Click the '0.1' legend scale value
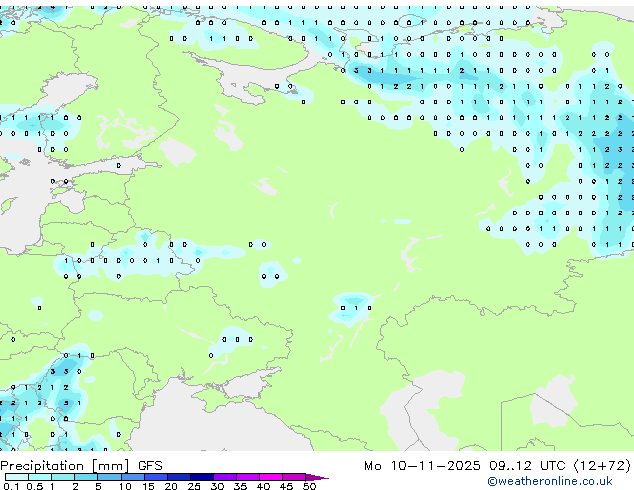The image size is (634, 490). (12, 486)
